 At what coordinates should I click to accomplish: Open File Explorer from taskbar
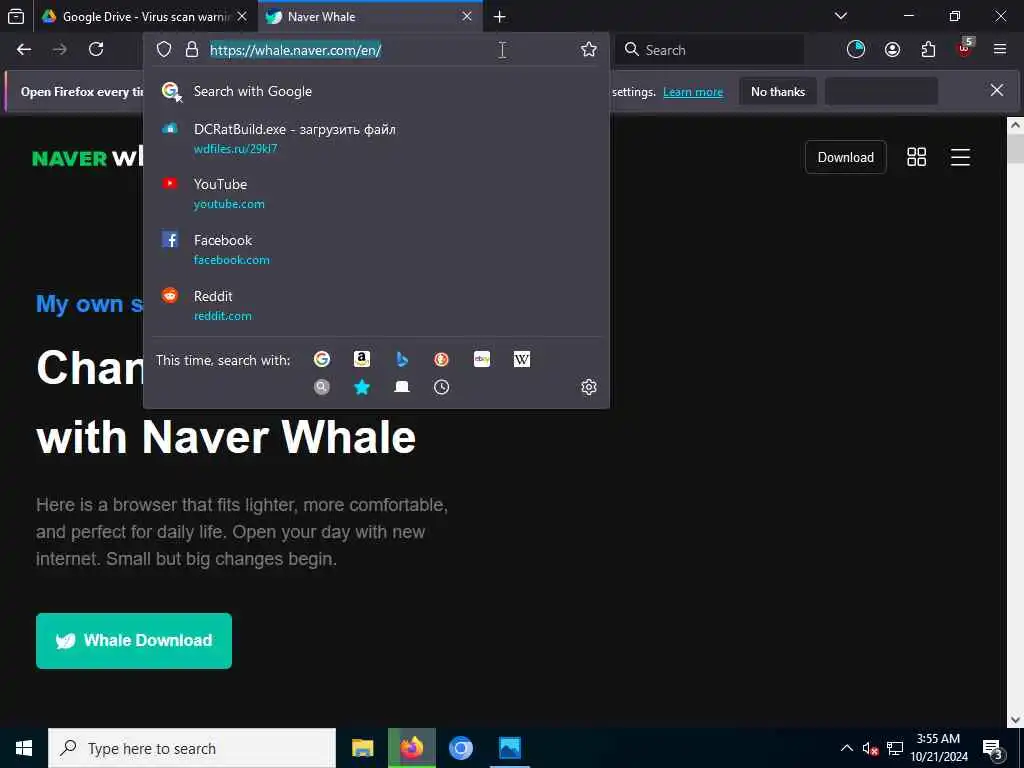362,748
